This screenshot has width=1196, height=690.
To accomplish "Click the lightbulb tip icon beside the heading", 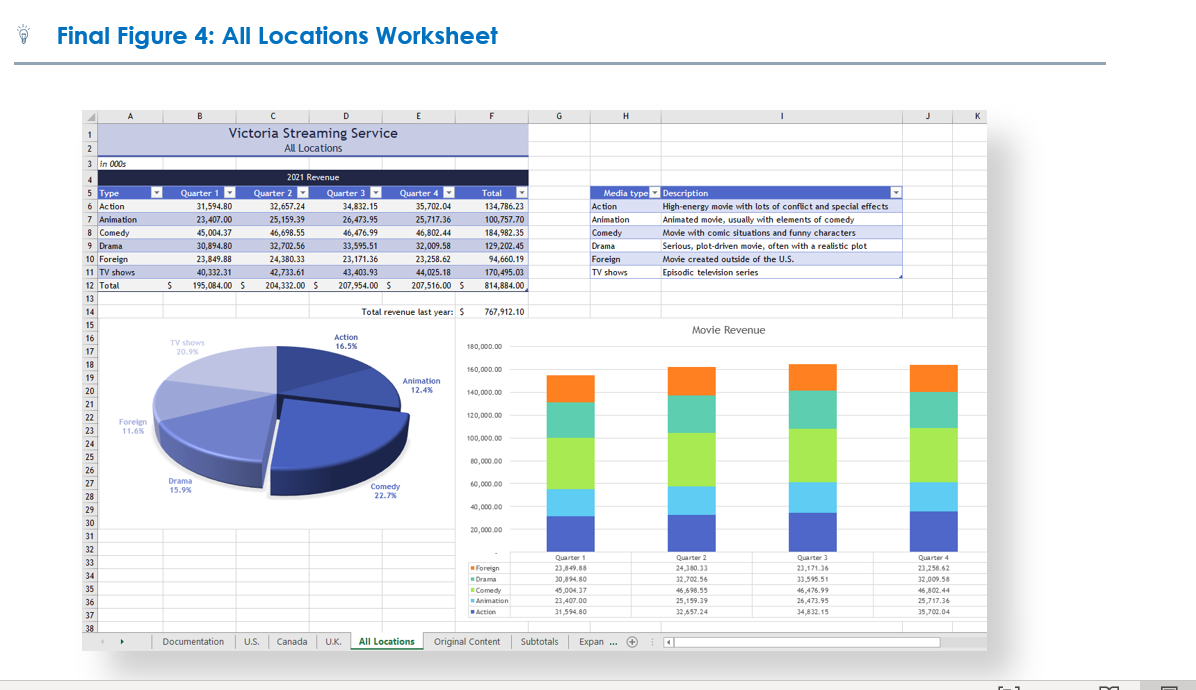I will 24,34.
